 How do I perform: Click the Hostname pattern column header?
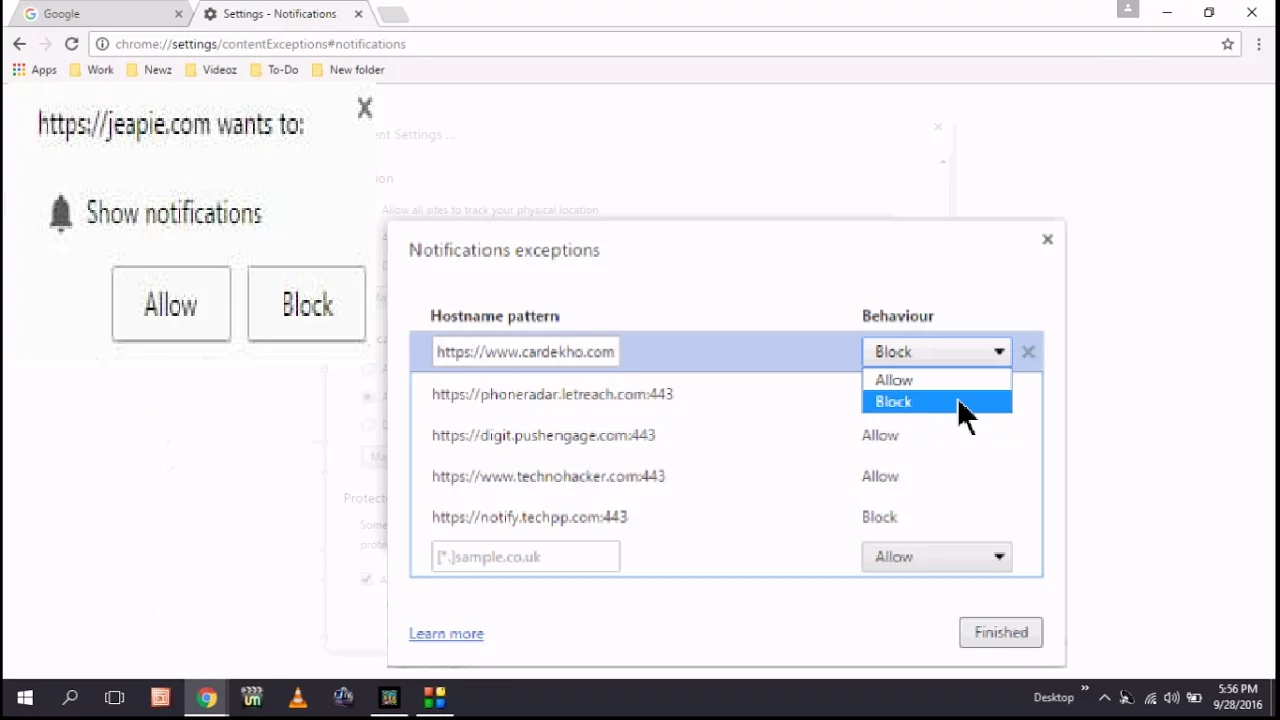tap(495, 316)
